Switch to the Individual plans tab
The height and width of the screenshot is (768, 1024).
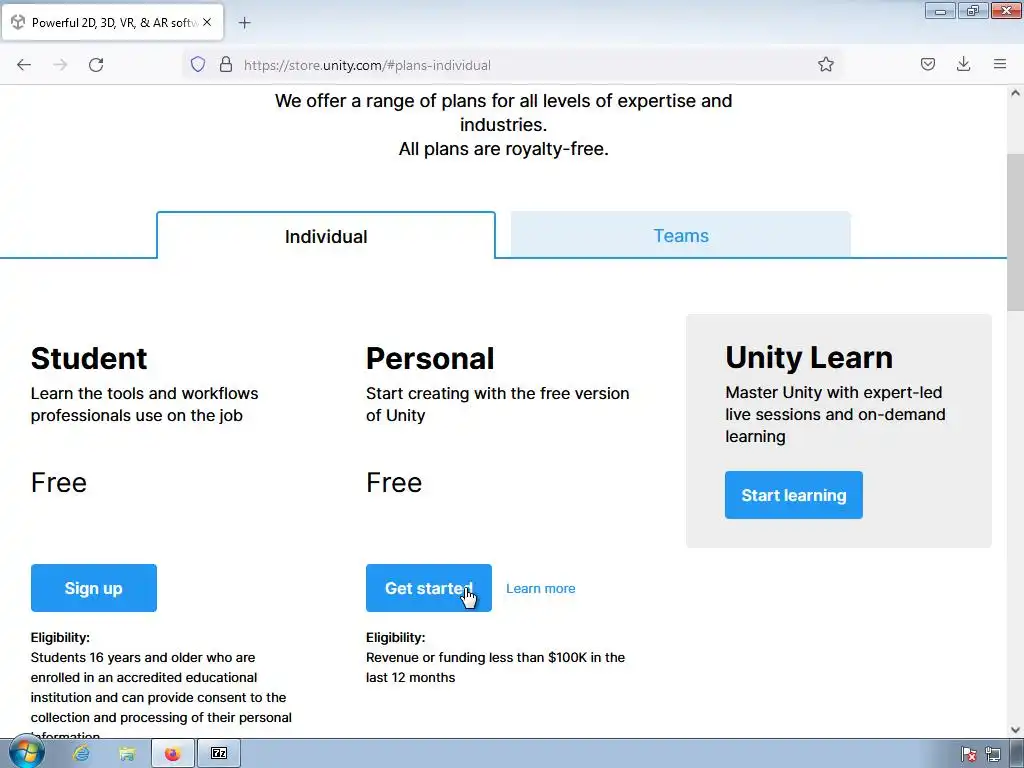326,236
